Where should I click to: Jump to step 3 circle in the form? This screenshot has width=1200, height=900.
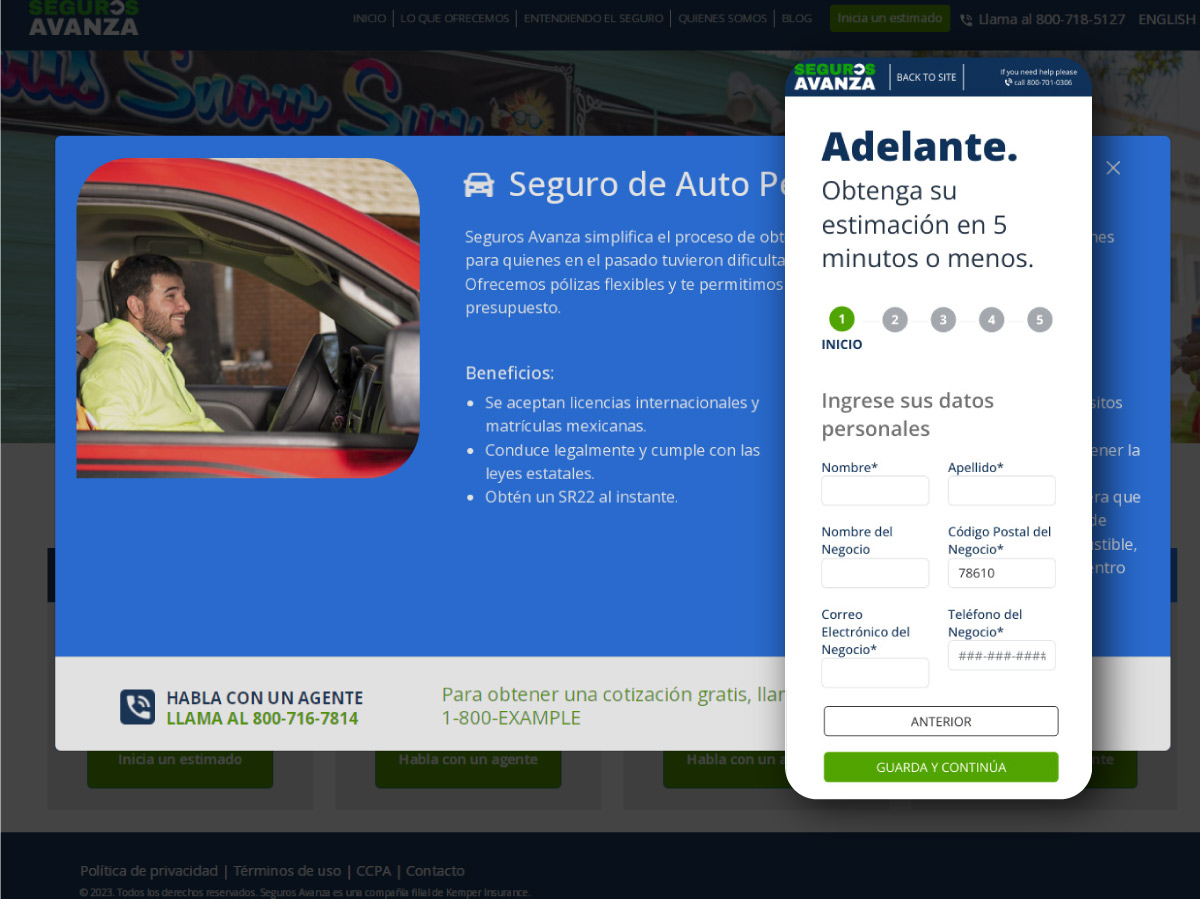[x=943, y=320]
